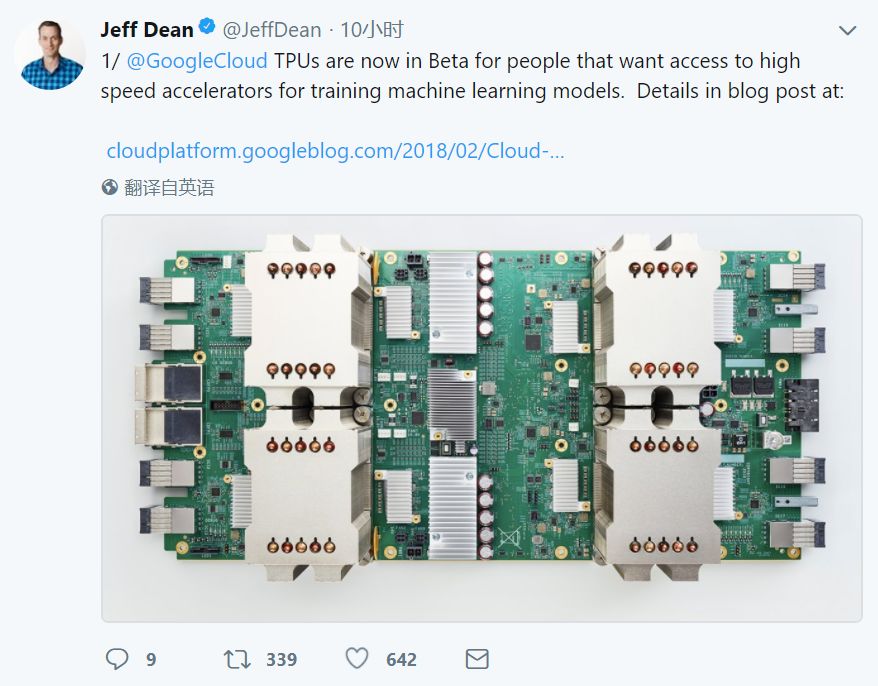
Task: Send the tweet via envelope message icon
Action: 477,659
